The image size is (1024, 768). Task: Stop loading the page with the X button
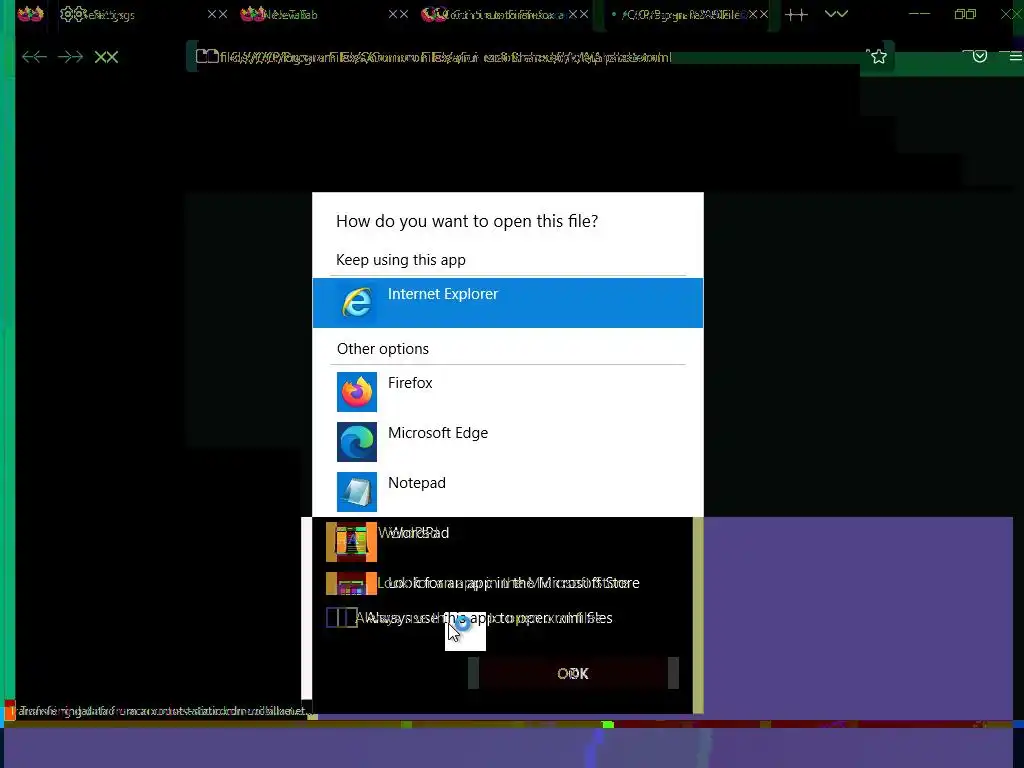106,57
